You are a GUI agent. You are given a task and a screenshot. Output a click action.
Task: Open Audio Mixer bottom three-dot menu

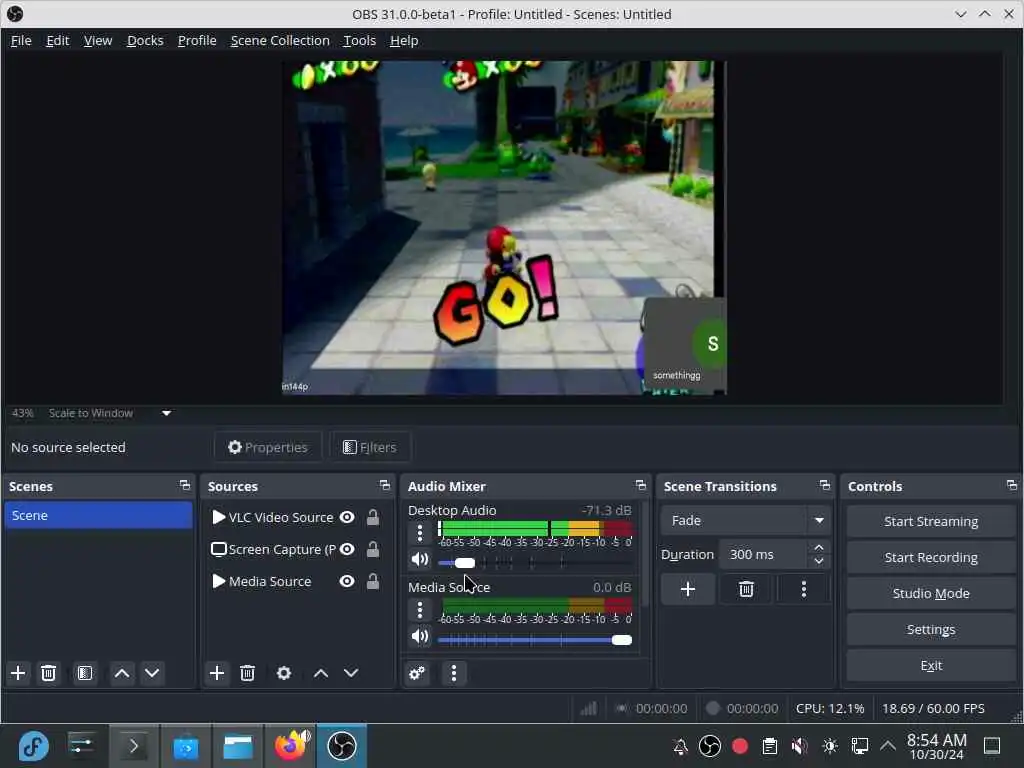[x=454, y=673]
